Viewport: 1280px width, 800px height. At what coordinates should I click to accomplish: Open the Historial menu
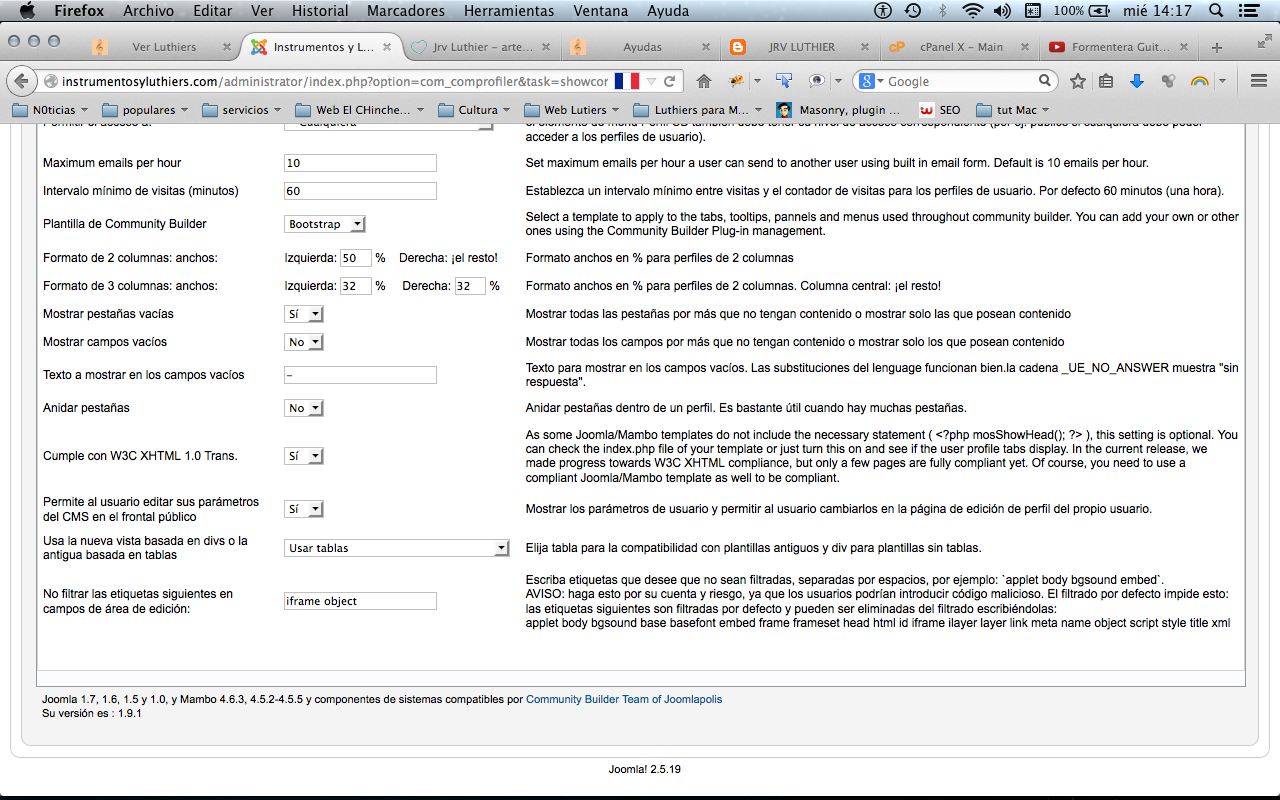[320, 11]
